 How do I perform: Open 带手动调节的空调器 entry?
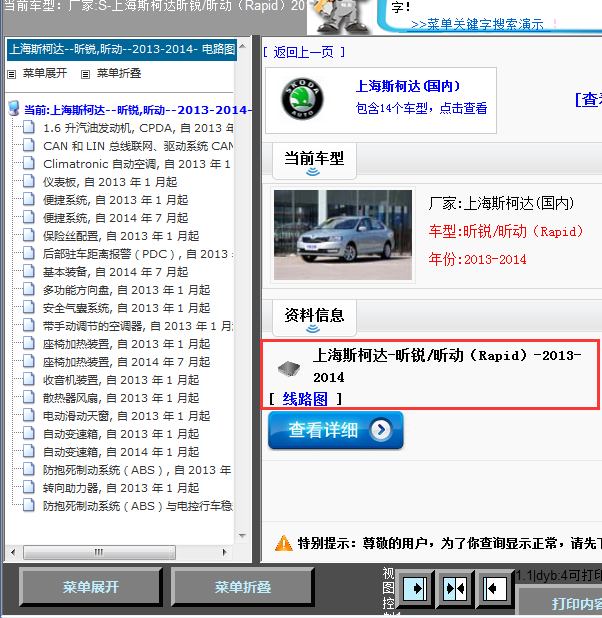138,326
